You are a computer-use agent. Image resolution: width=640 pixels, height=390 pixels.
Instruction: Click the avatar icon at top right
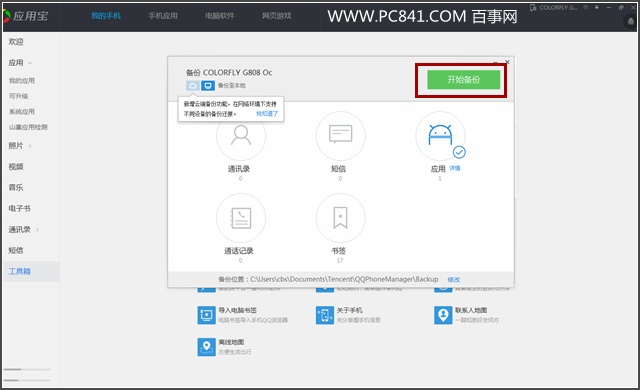(631, 21)
